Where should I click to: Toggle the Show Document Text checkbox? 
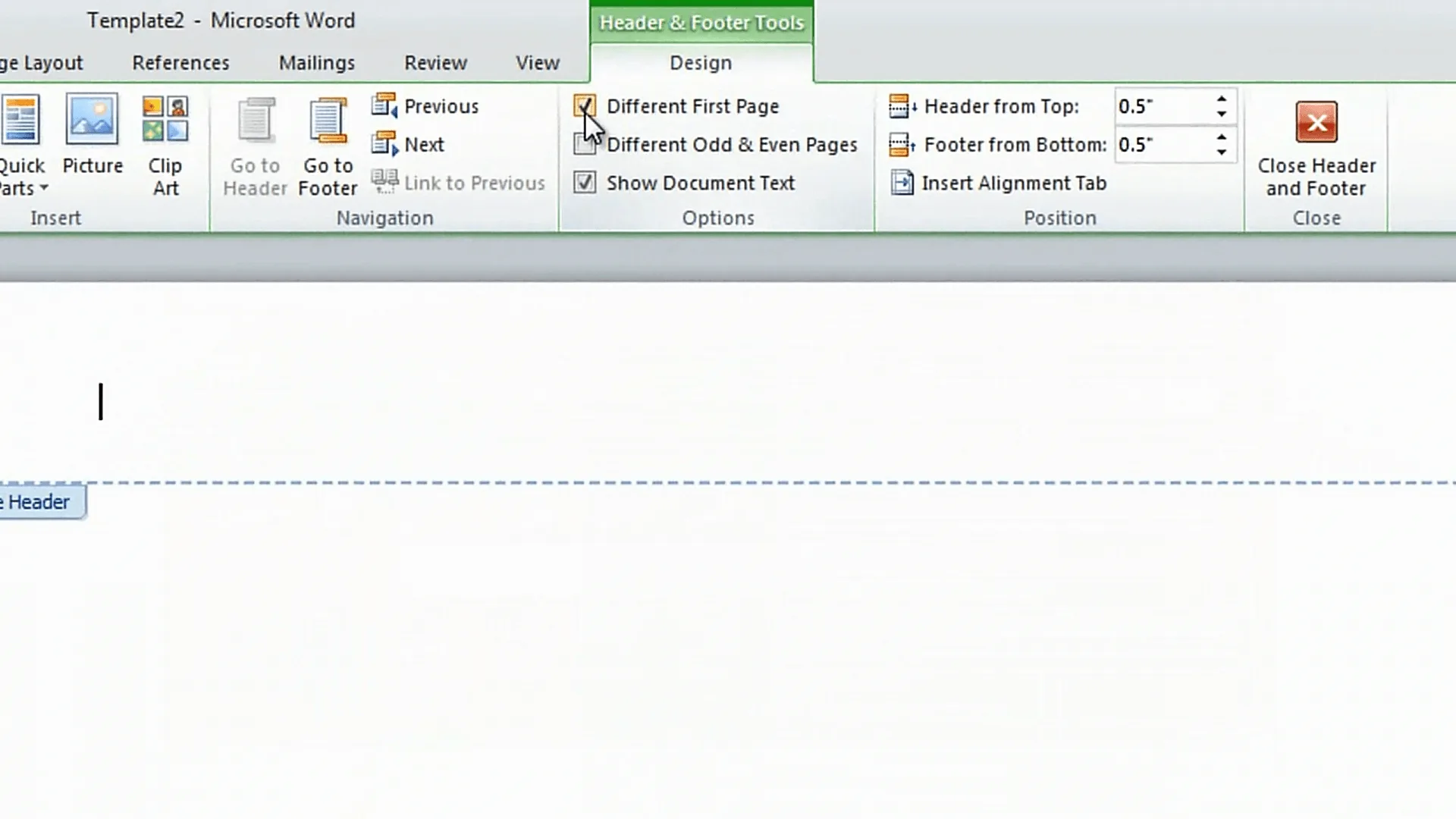click(x=585, y=183)
